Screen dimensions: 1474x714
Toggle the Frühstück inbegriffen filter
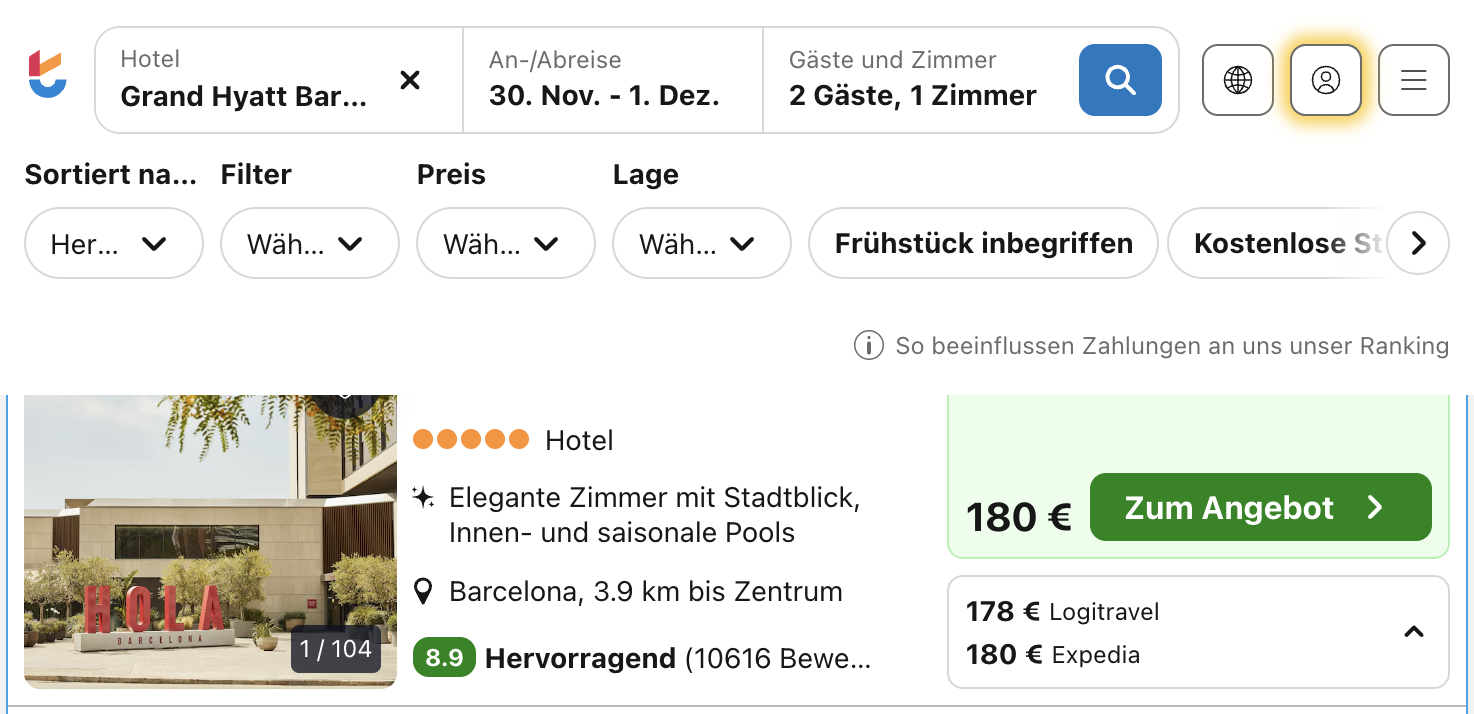tap(983, 243)
